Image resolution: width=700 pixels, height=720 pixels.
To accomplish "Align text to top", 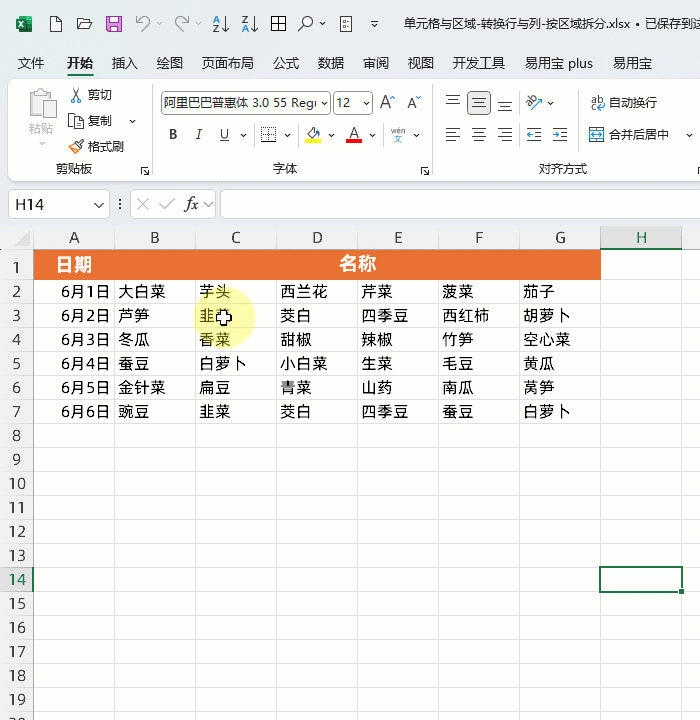I will click(453, 102).
